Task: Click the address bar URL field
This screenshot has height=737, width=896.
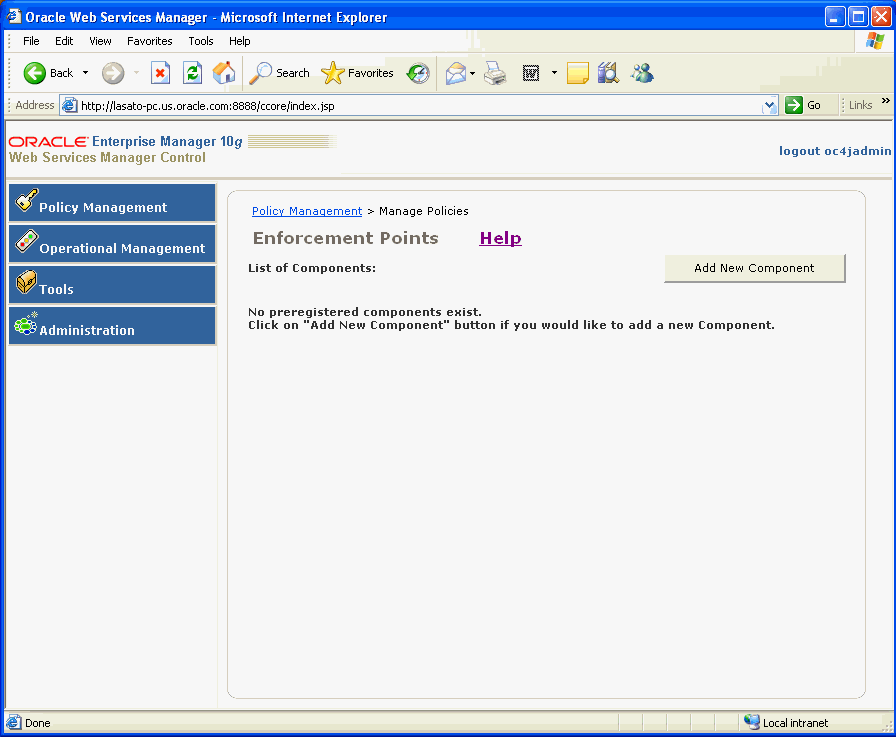Action: [420, 106]
